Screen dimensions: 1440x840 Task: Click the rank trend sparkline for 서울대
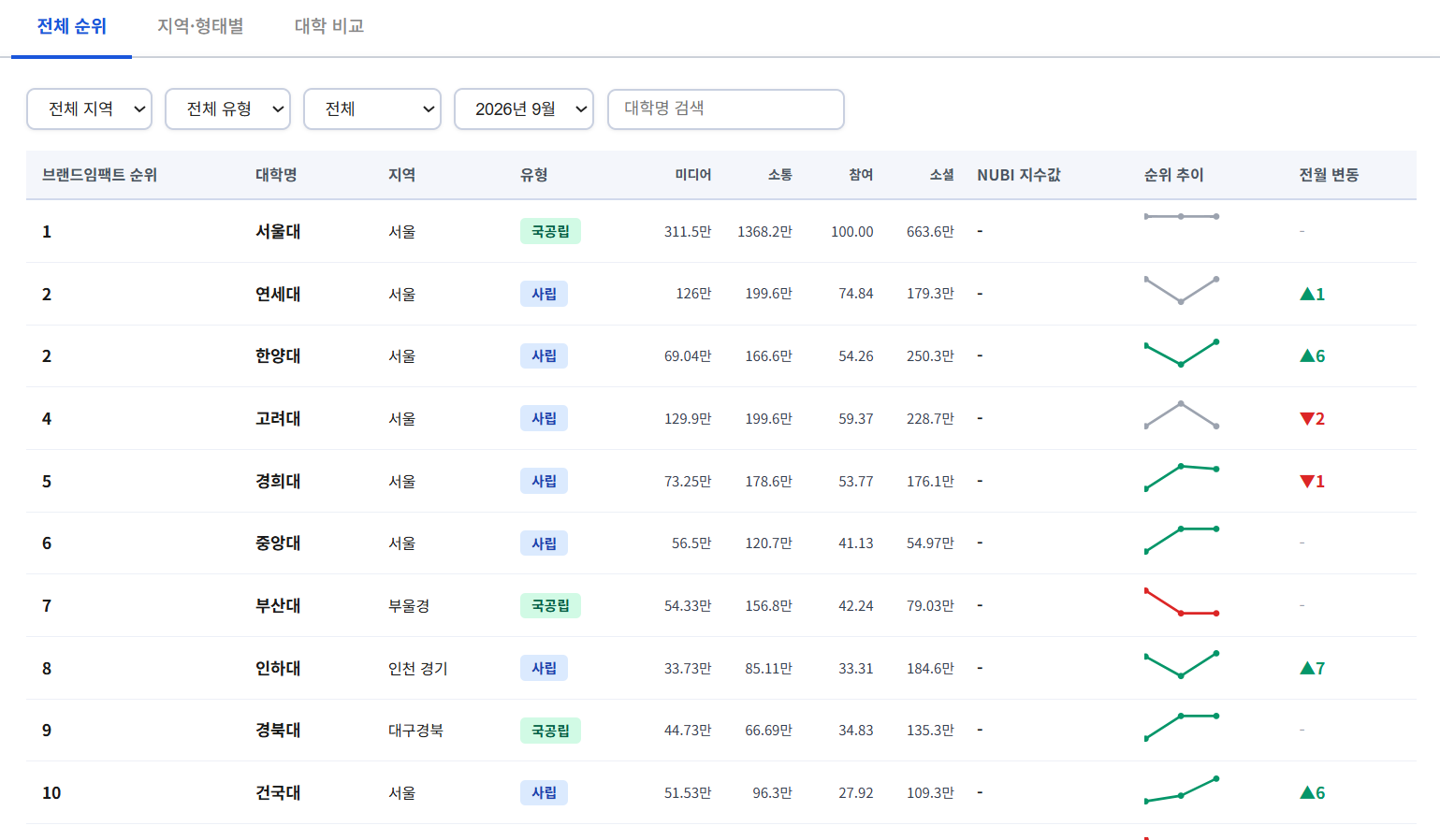(1181, 216)
